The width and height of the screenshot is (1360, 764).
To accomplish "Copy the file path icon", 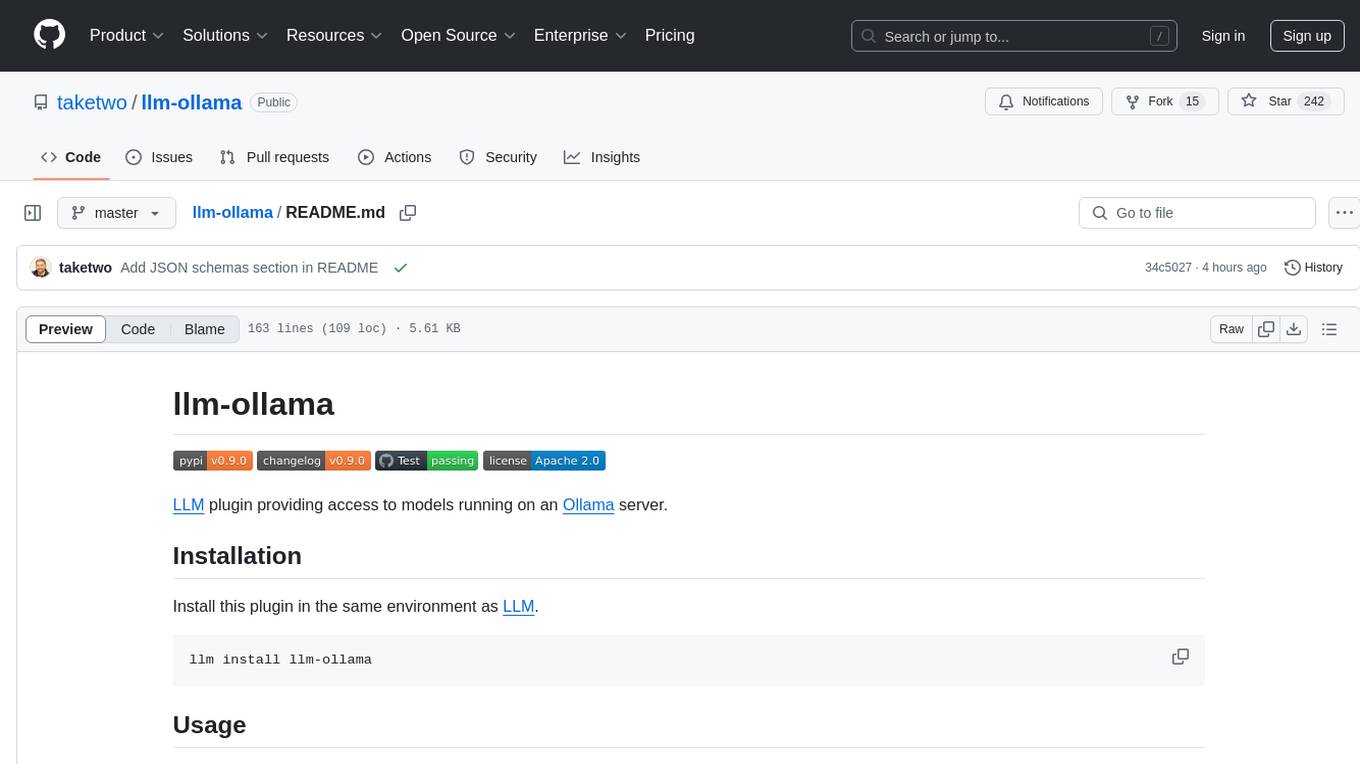I will (407, 212).
